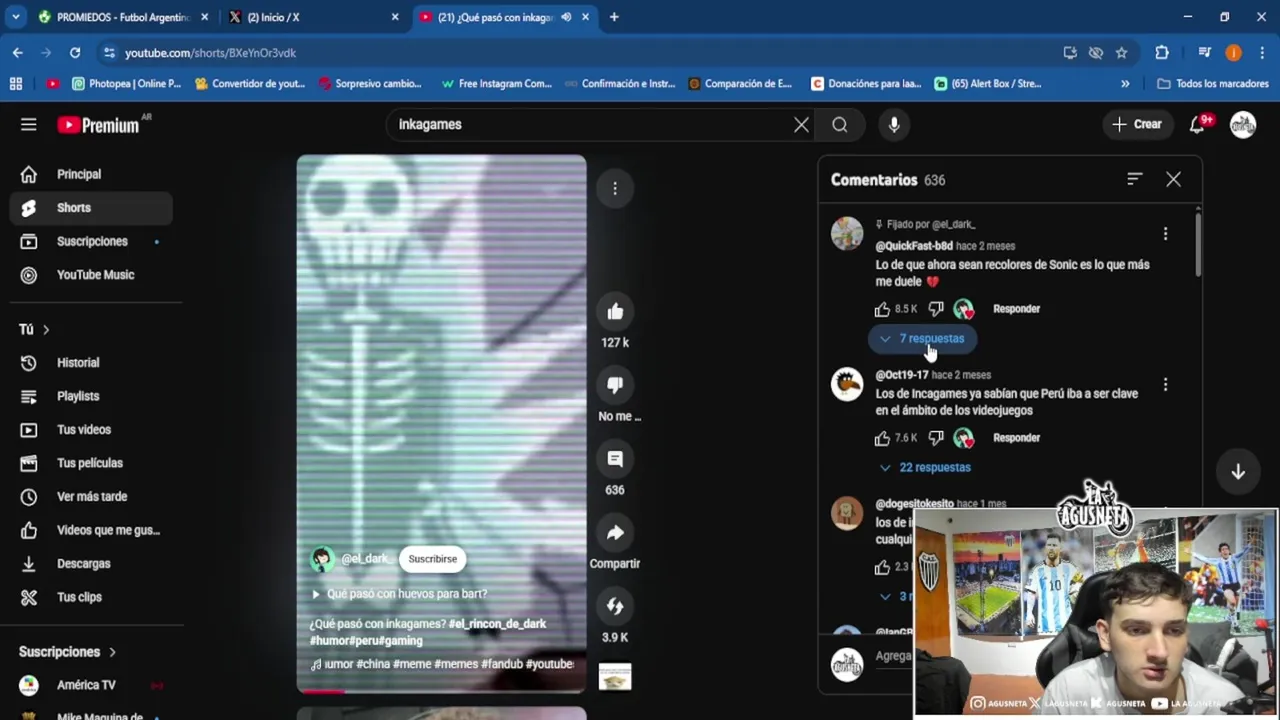Open Tus clips in the sidebar
Image resolution: width=1280 pixels, height=720 pixels.
(x=91, y=597)
